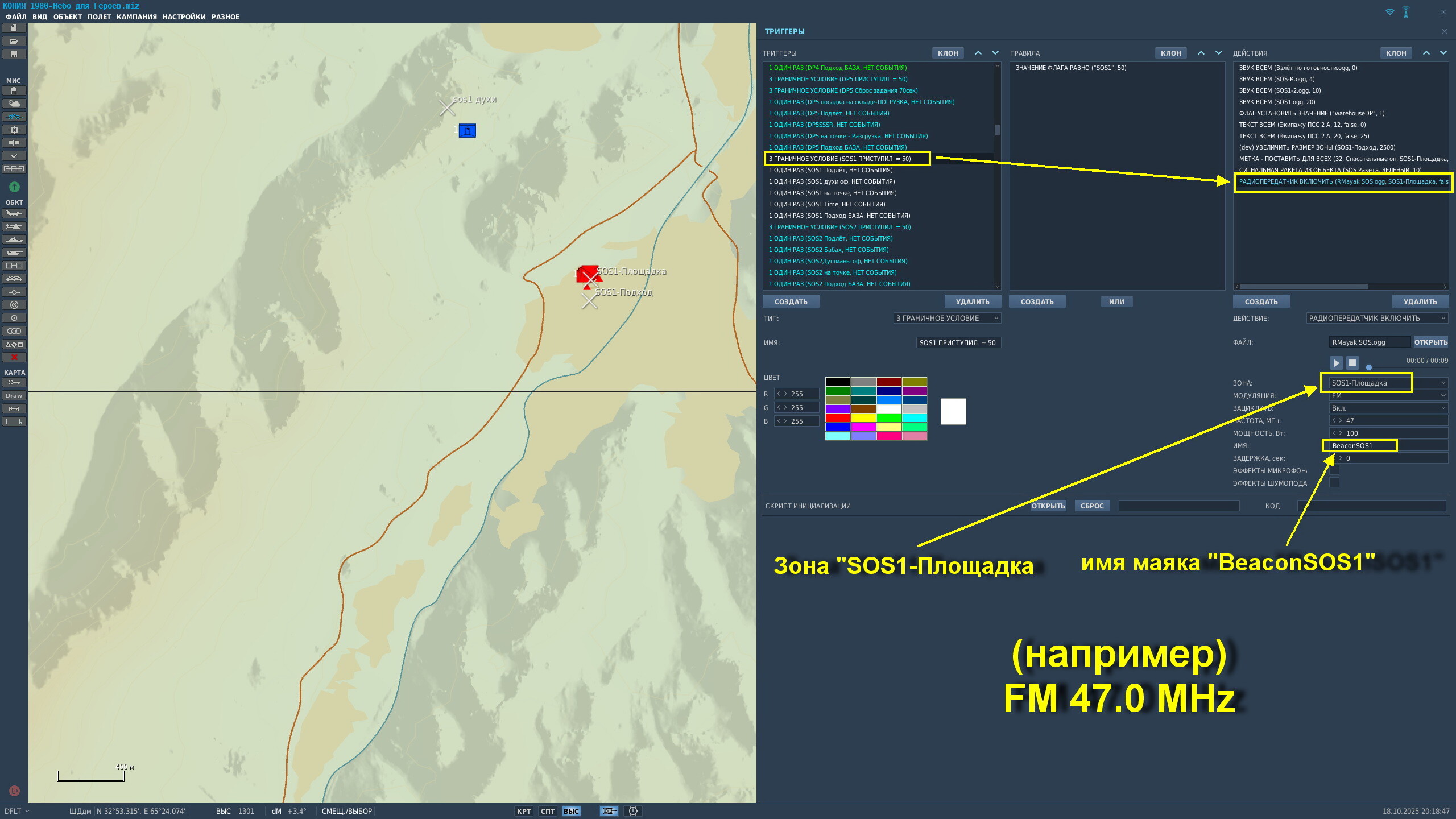Click the Draw tool button
The height and width of the screenshot is (819, 1456).
(x=14, y=395)
